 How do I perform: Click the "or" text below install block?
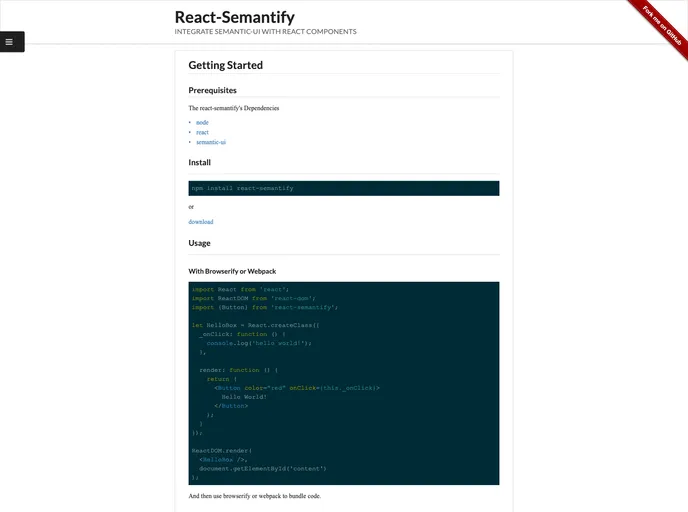191,207
